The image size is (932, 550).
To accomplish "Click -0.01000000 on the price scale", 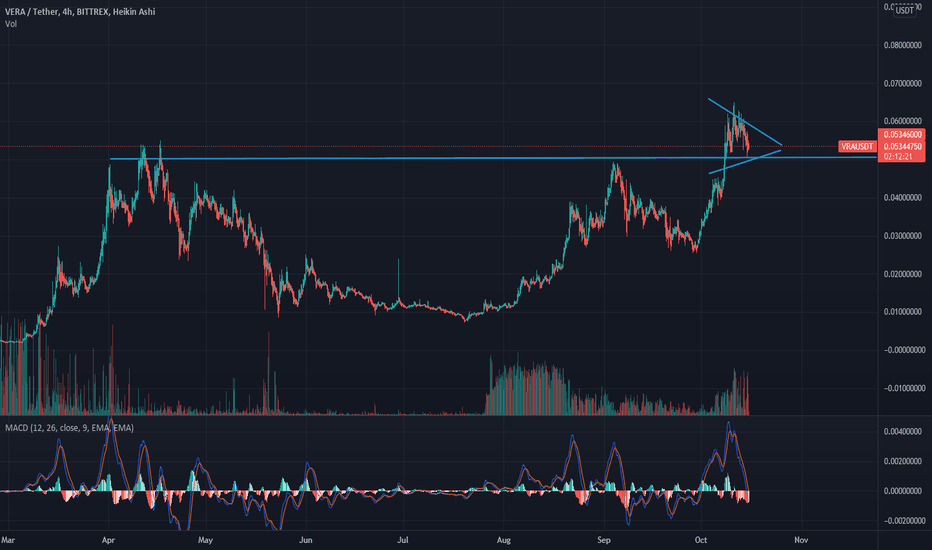I will pyautogui.click(x=904, y=388).
